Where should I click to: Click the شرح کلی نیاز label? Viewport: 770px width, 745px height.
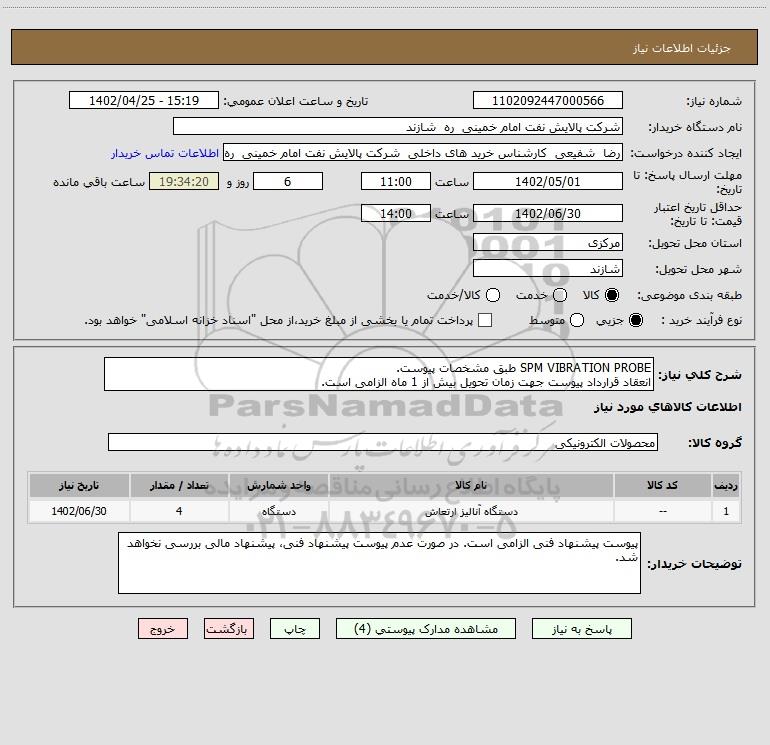point(700,375)
